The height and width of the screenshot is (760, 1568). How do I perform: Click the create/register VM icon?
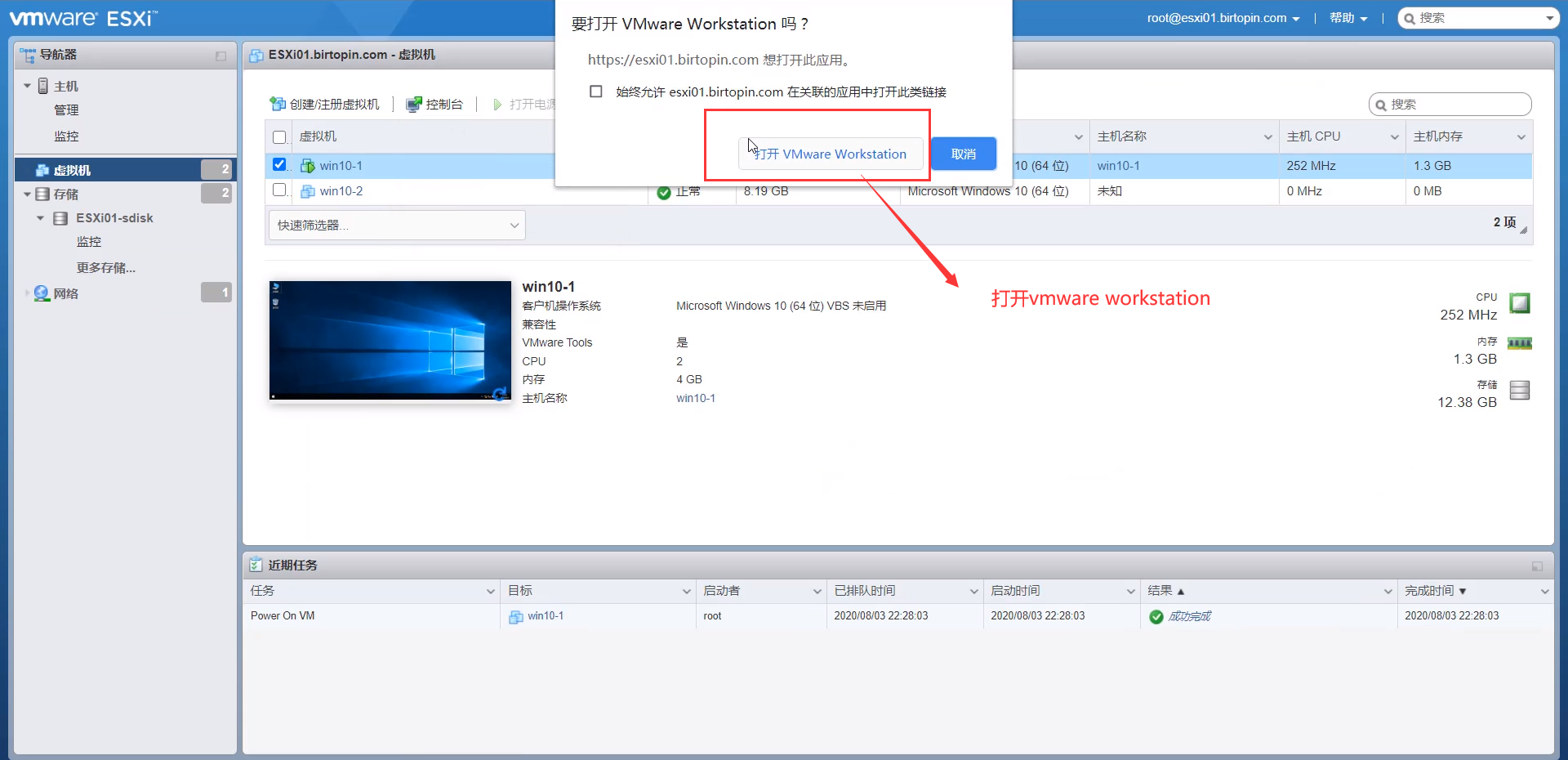click(x=278, y=104)
